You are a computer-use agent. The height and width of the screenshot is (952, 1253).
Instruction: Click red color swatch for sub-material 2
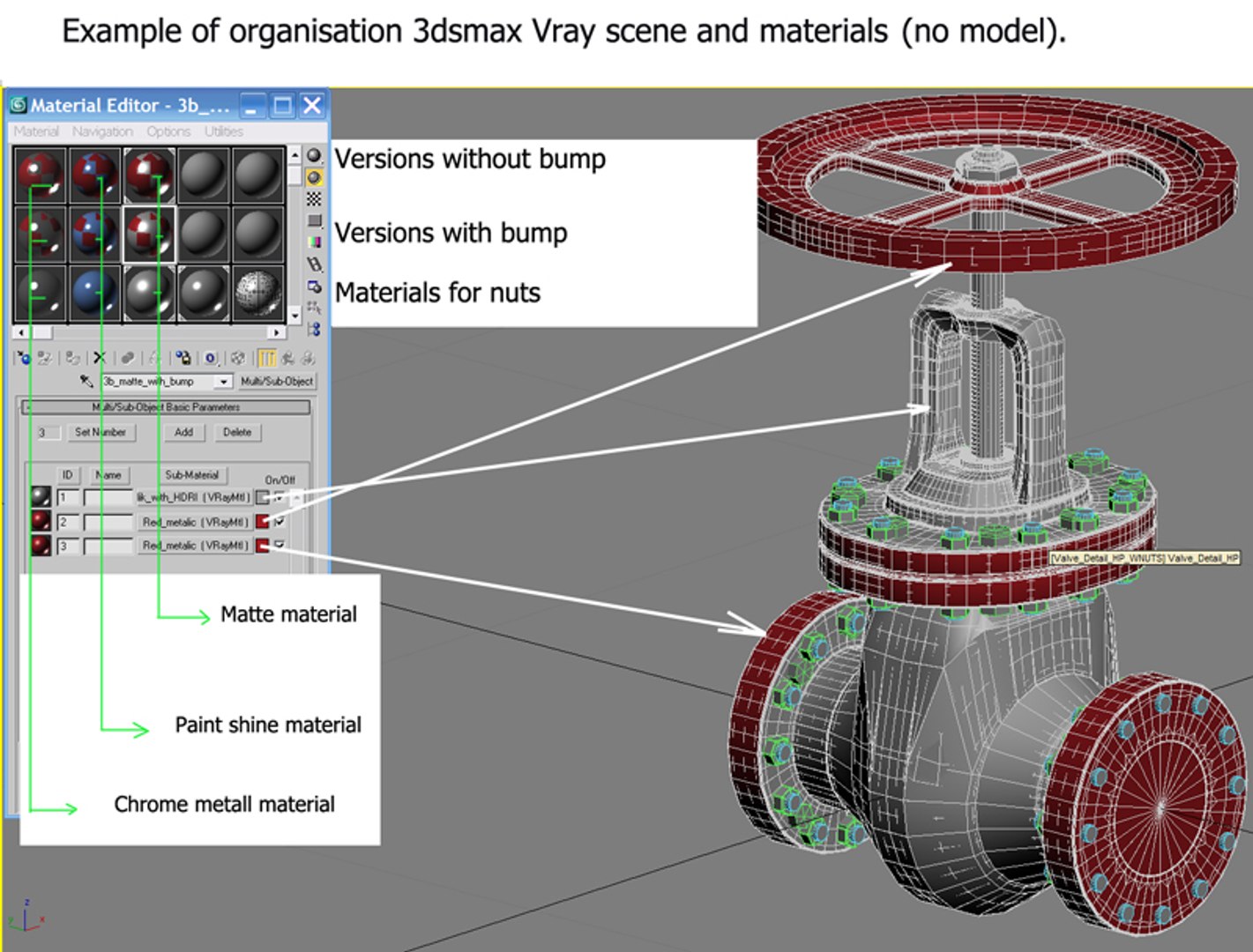(263, 522)
